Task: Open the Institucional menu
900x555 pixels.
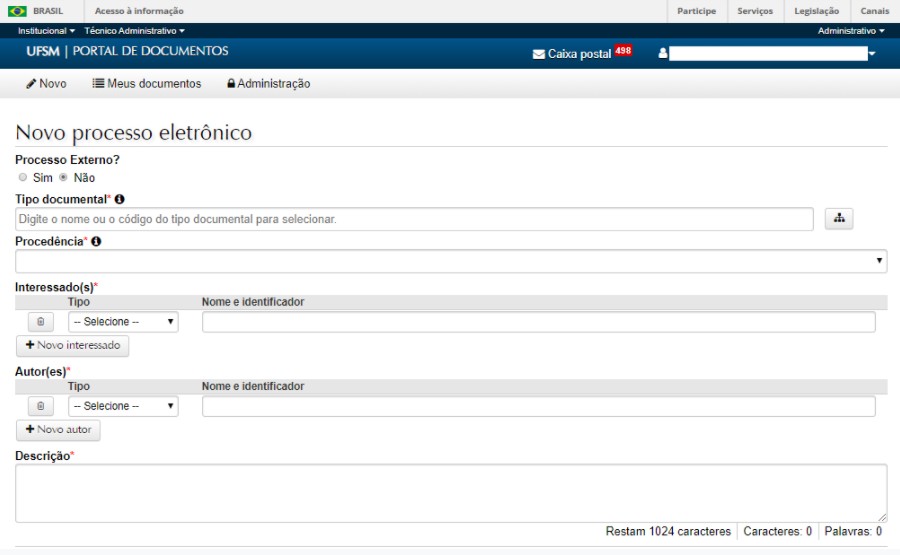Action: tap(46, 31)
